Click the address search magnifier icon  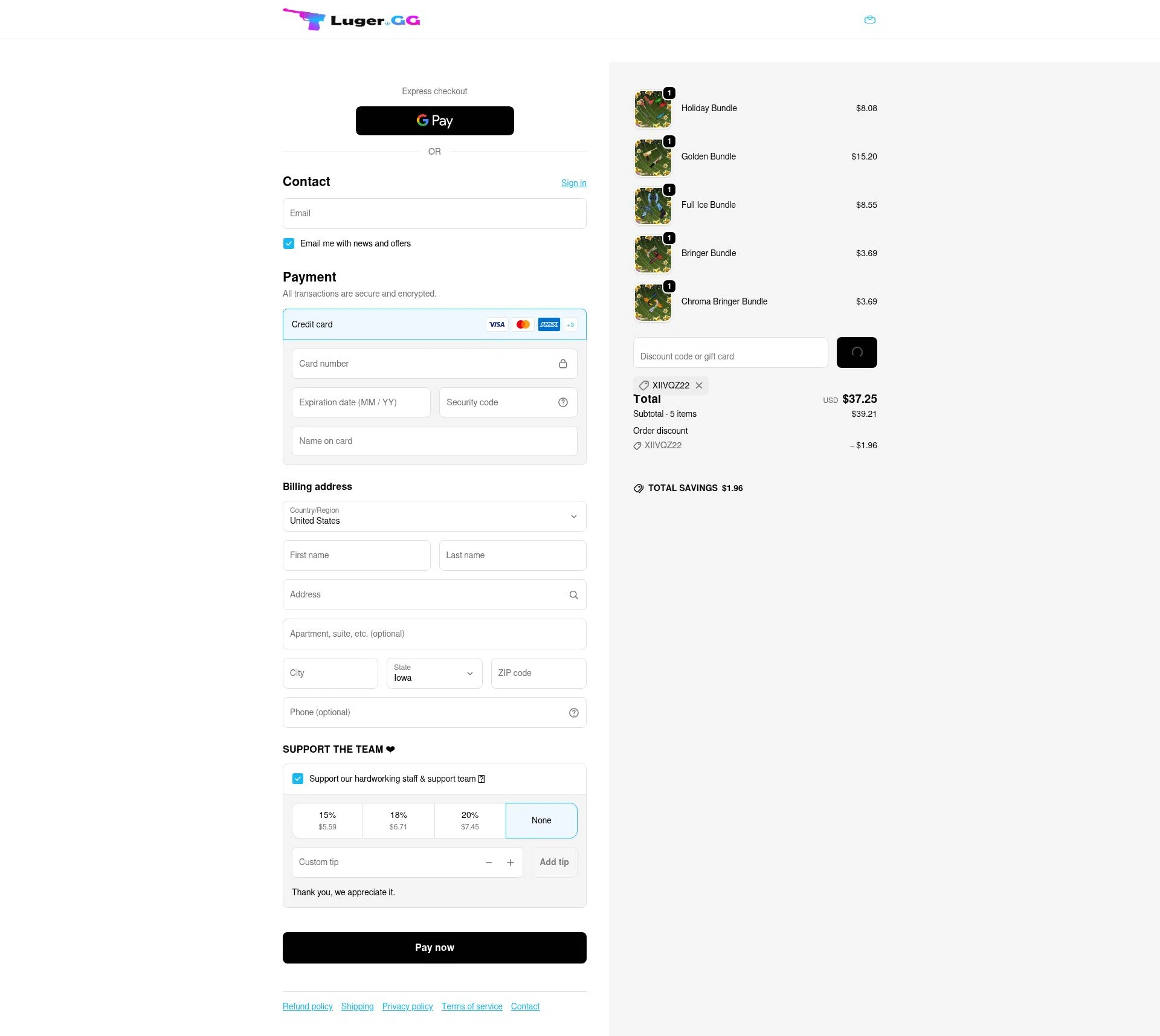(573, 595)
